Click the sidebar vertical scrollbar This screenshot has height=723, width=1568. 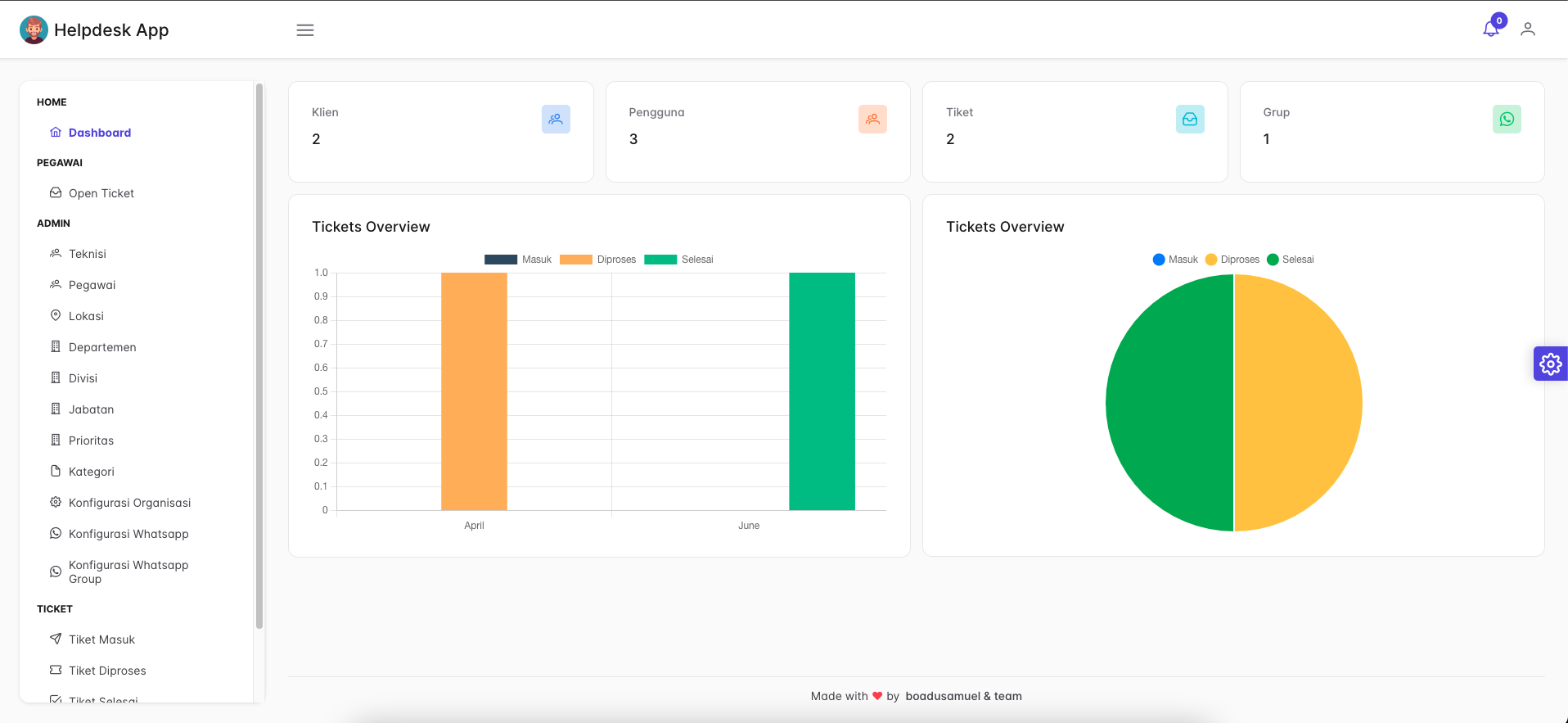[259, 356]
